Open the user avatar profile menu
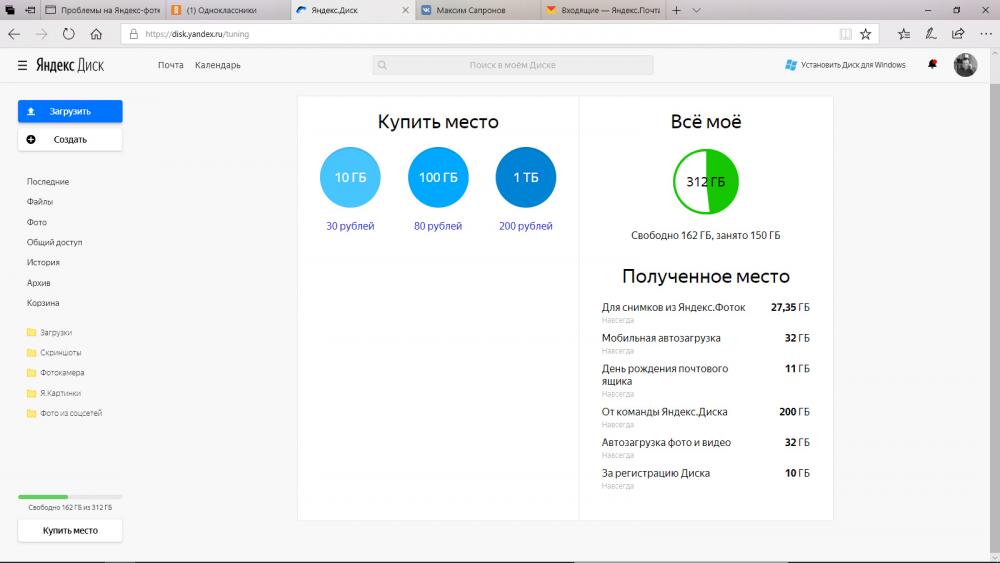Image resolution: width=1000 pixels, height=563 pixels. 965,65
